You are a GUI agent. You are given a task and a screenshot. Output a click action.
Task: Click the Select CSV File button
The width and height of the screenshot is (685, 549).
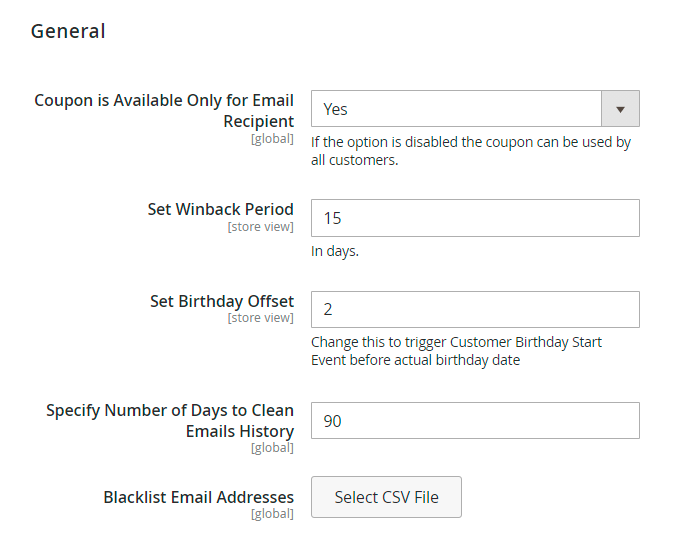386,497
